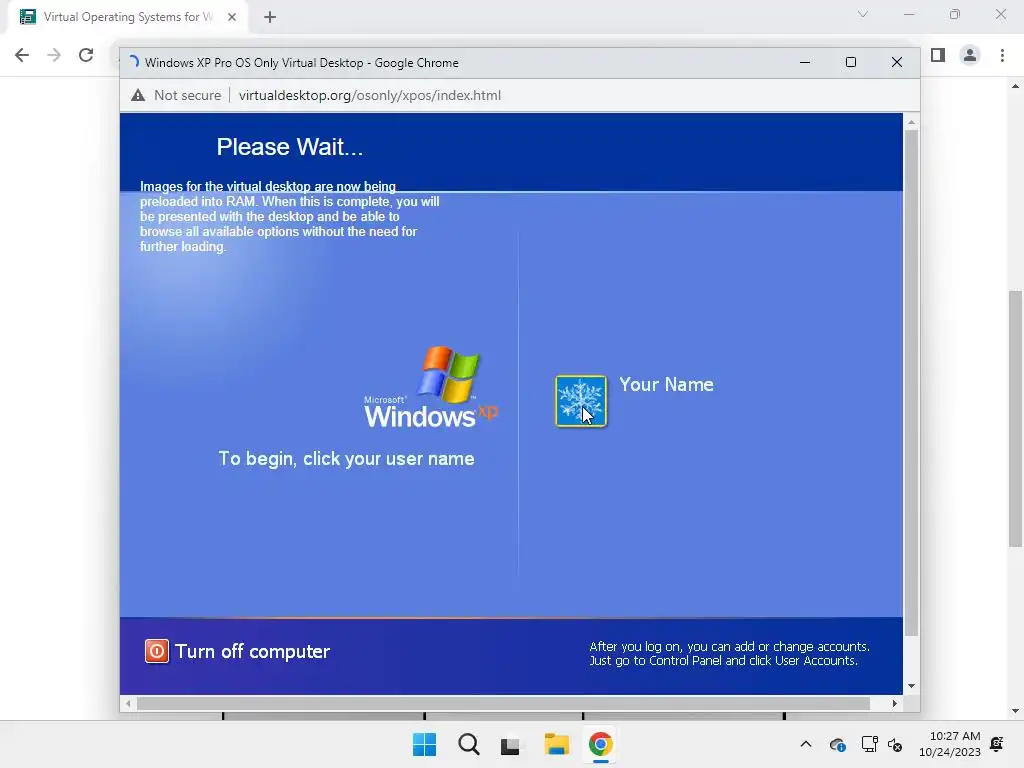Image resolution: width=1024 pixels, height=768 pixels.
Task: Reload the page in main Chrome window
Action: tap(86, 55)
